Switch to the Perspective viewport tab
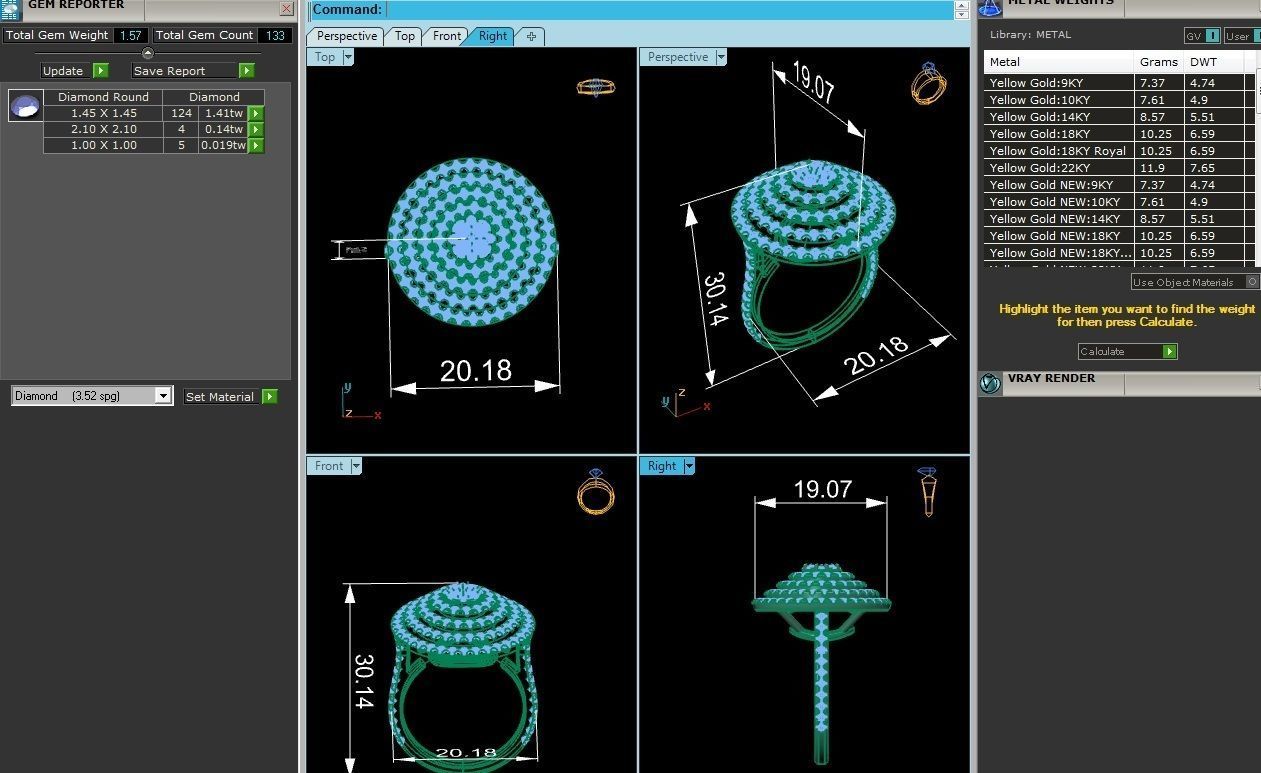This screenshot has height=773, width=1261. [347, 36]
